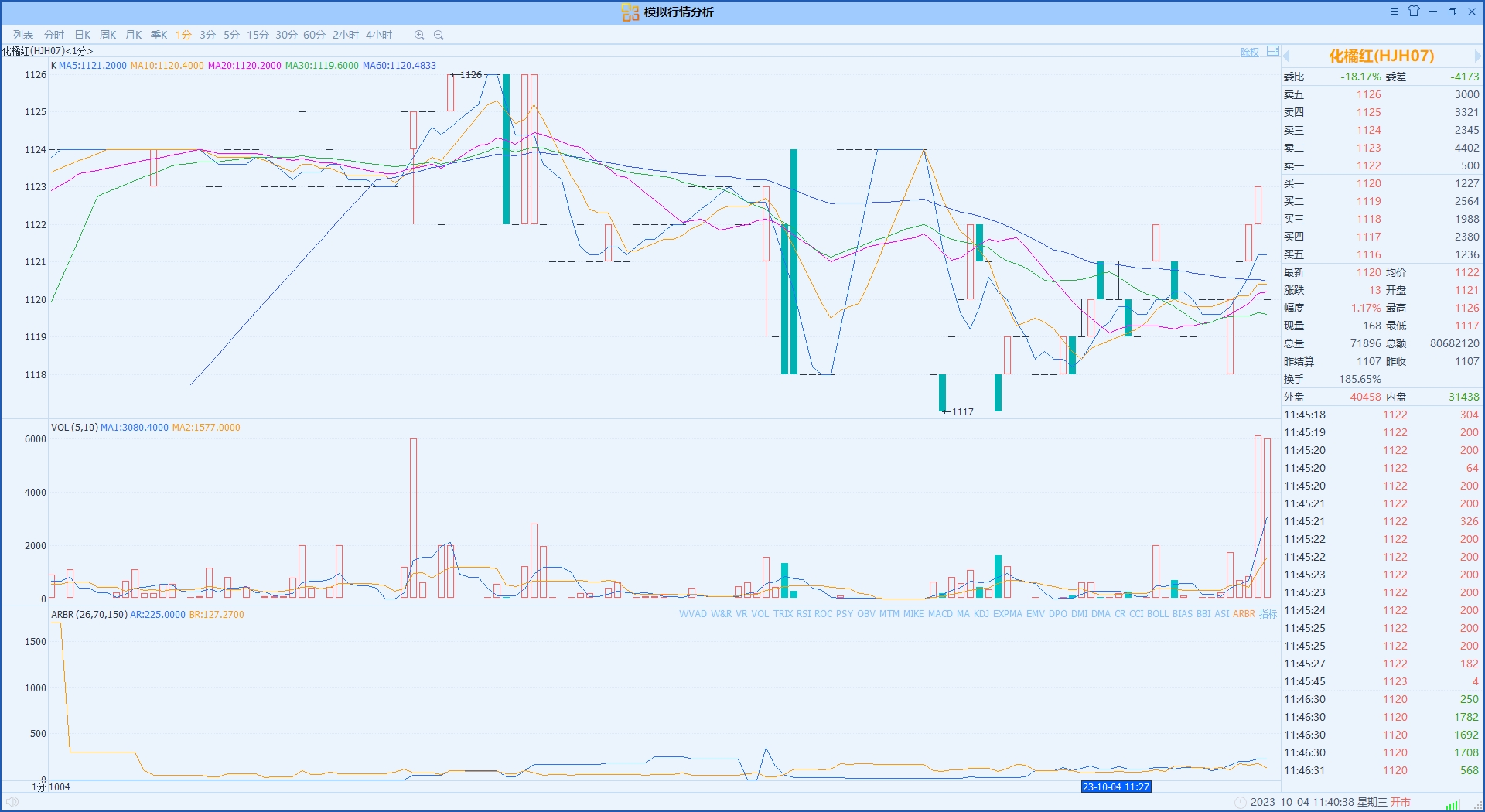
Task: Select the 周K weekly candlestick period
Action: (108, 35)
